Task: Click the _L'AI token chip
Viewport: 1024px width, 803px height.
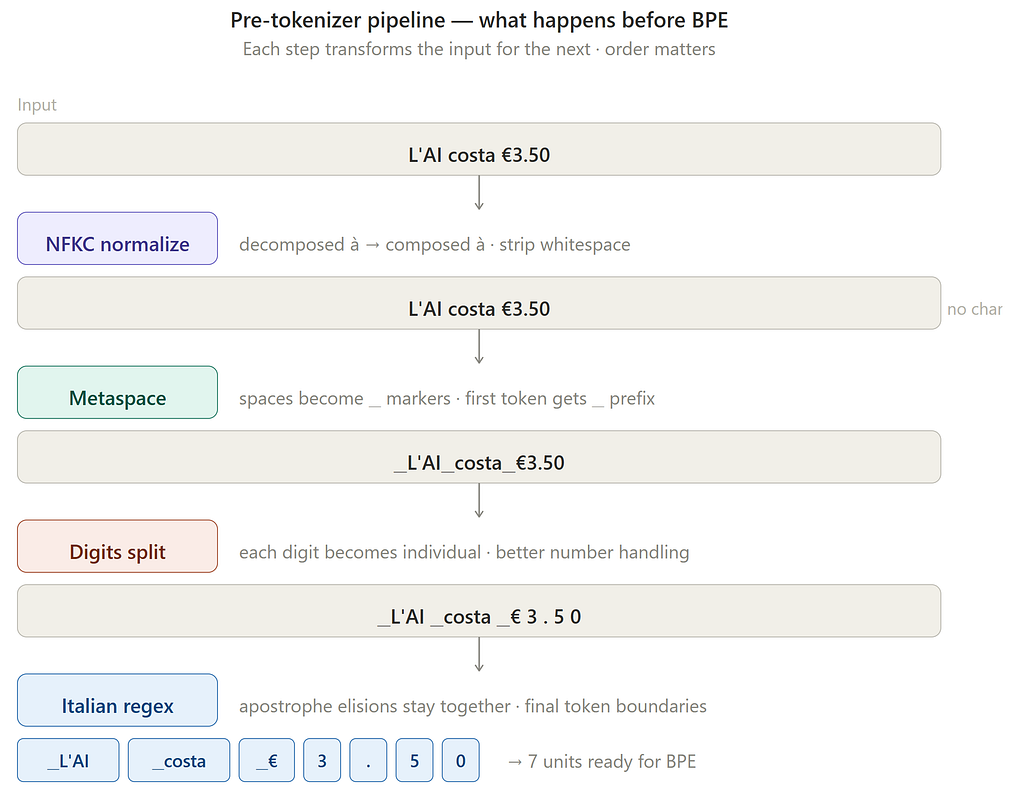Action: 69,760
